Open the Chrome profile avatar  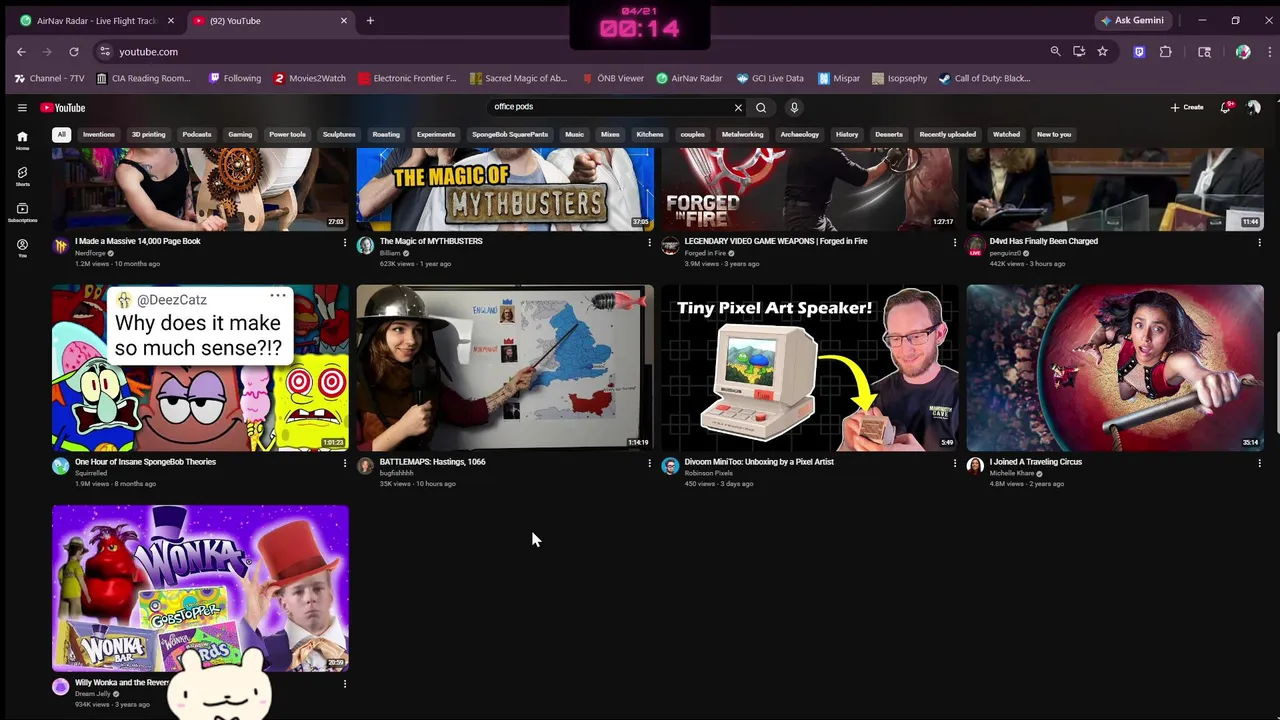[x=1243, y=52]
